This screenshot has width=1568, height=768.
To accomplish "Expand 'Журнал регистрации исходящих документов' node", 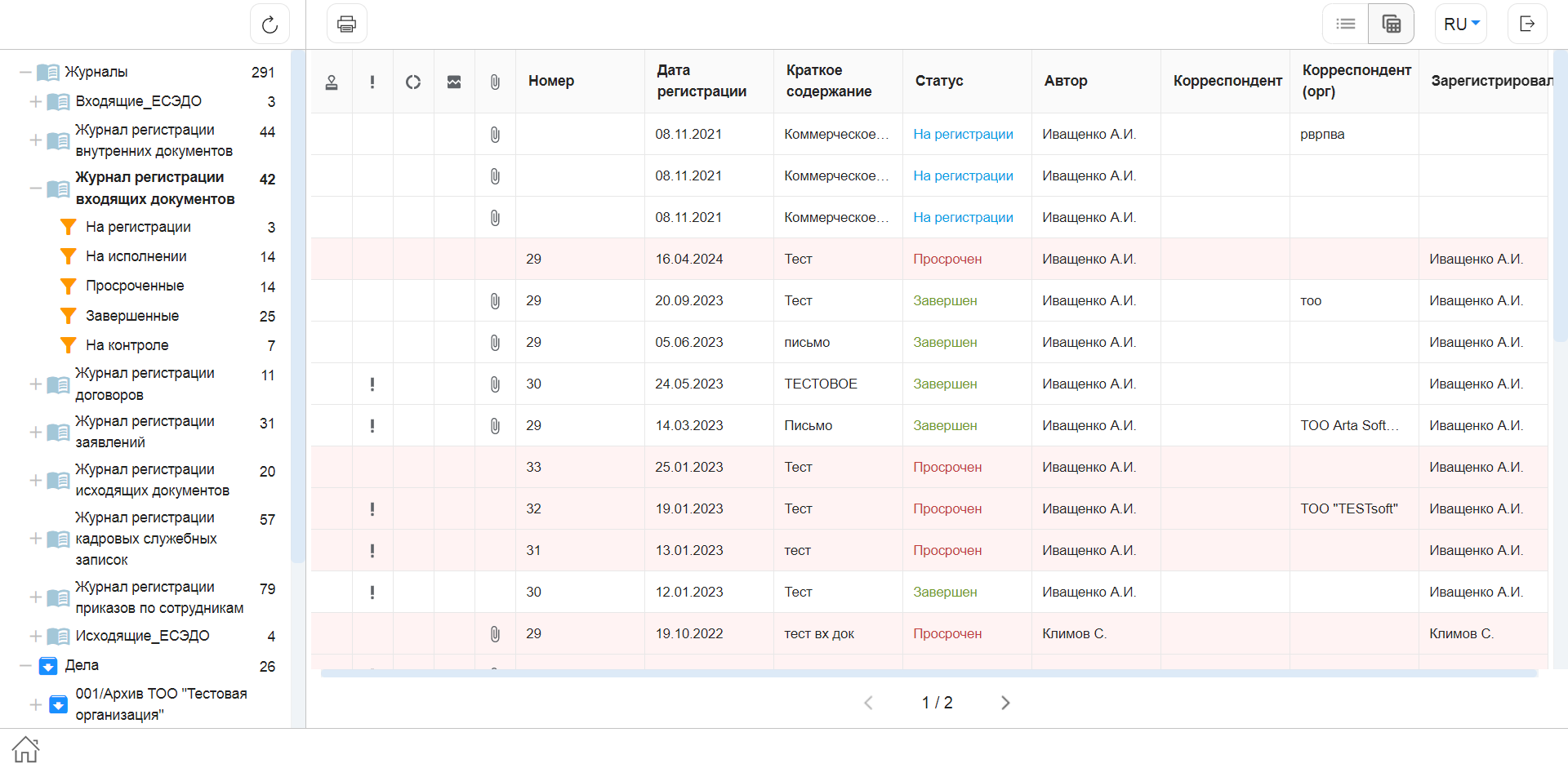I will tap(36, 480).
